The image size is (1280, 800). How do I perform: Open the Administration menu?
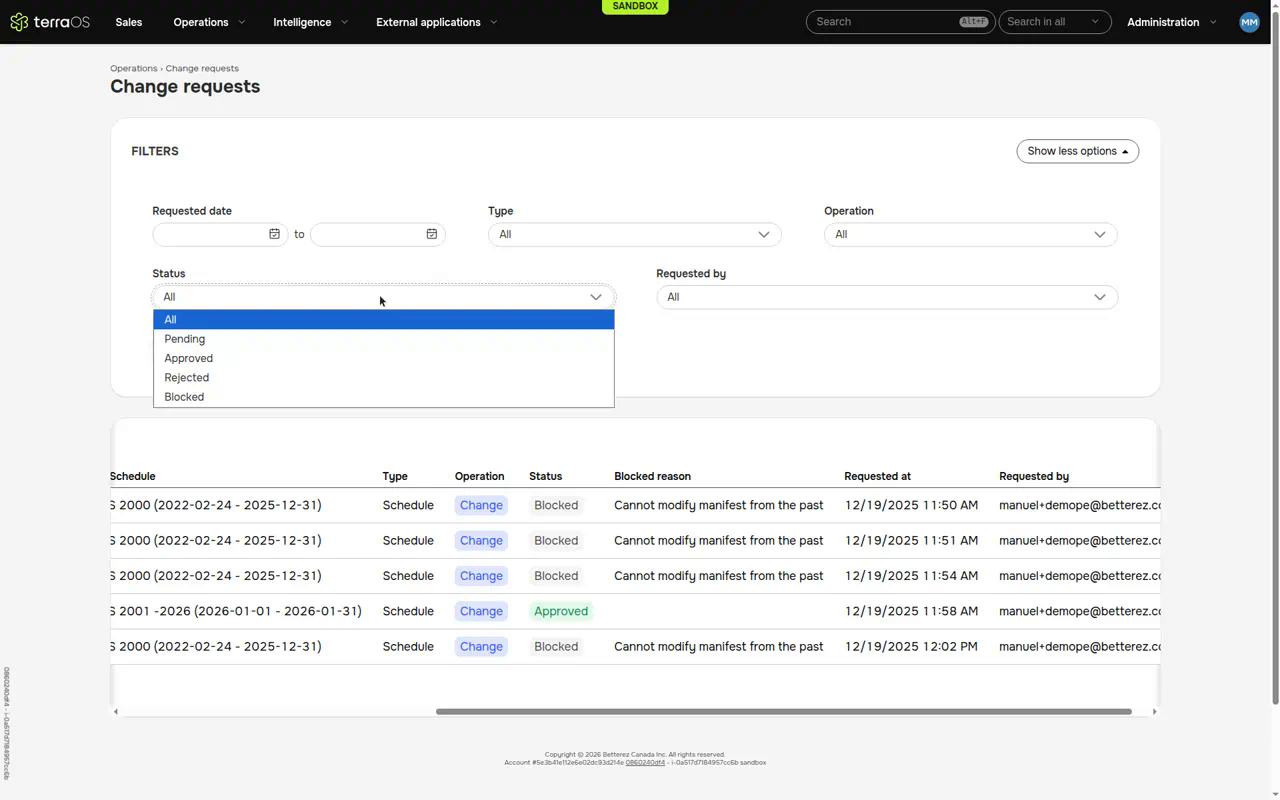1172,22
